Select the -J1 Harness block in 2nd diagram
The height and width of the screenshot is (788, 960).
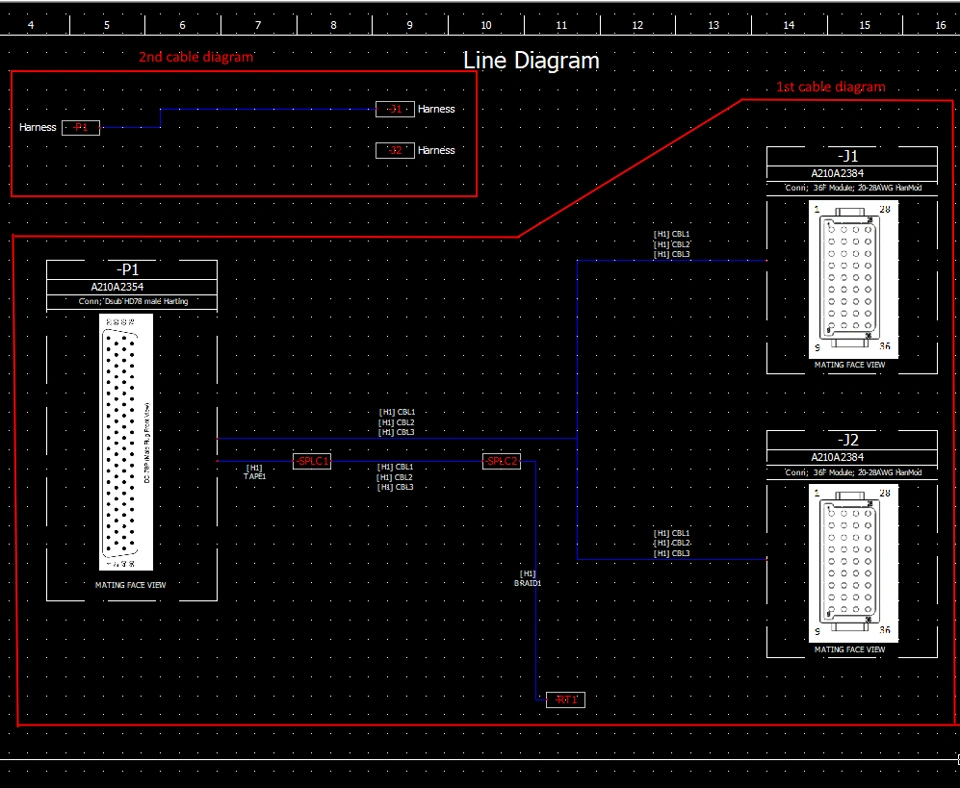pyautogui.click(x=395, y=109)
